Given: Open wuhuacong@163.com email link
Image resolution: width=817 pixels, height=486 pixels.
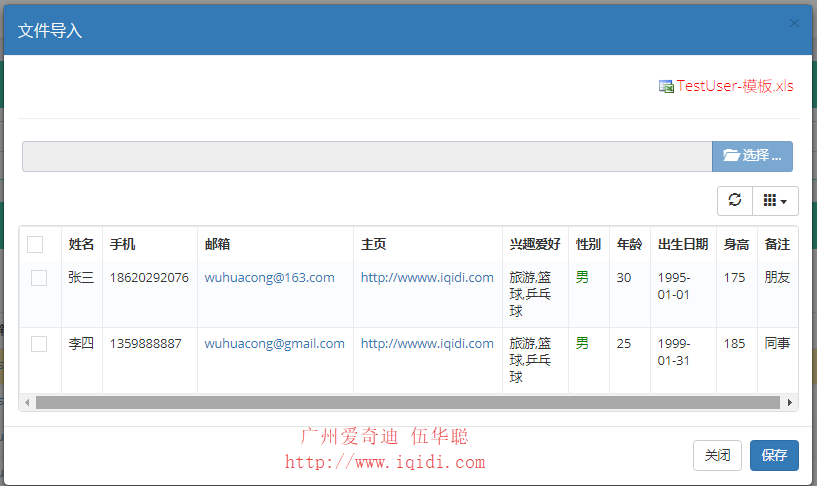Looking at the screenshot, I should pyautogui.click(x=269, y=277).
